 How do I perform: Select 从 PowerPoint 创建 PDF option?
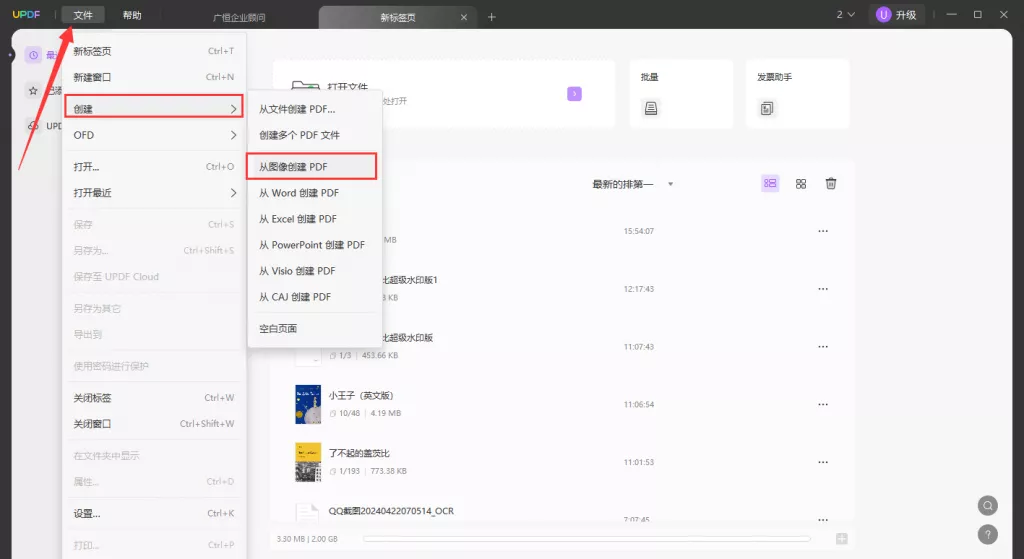314,245
